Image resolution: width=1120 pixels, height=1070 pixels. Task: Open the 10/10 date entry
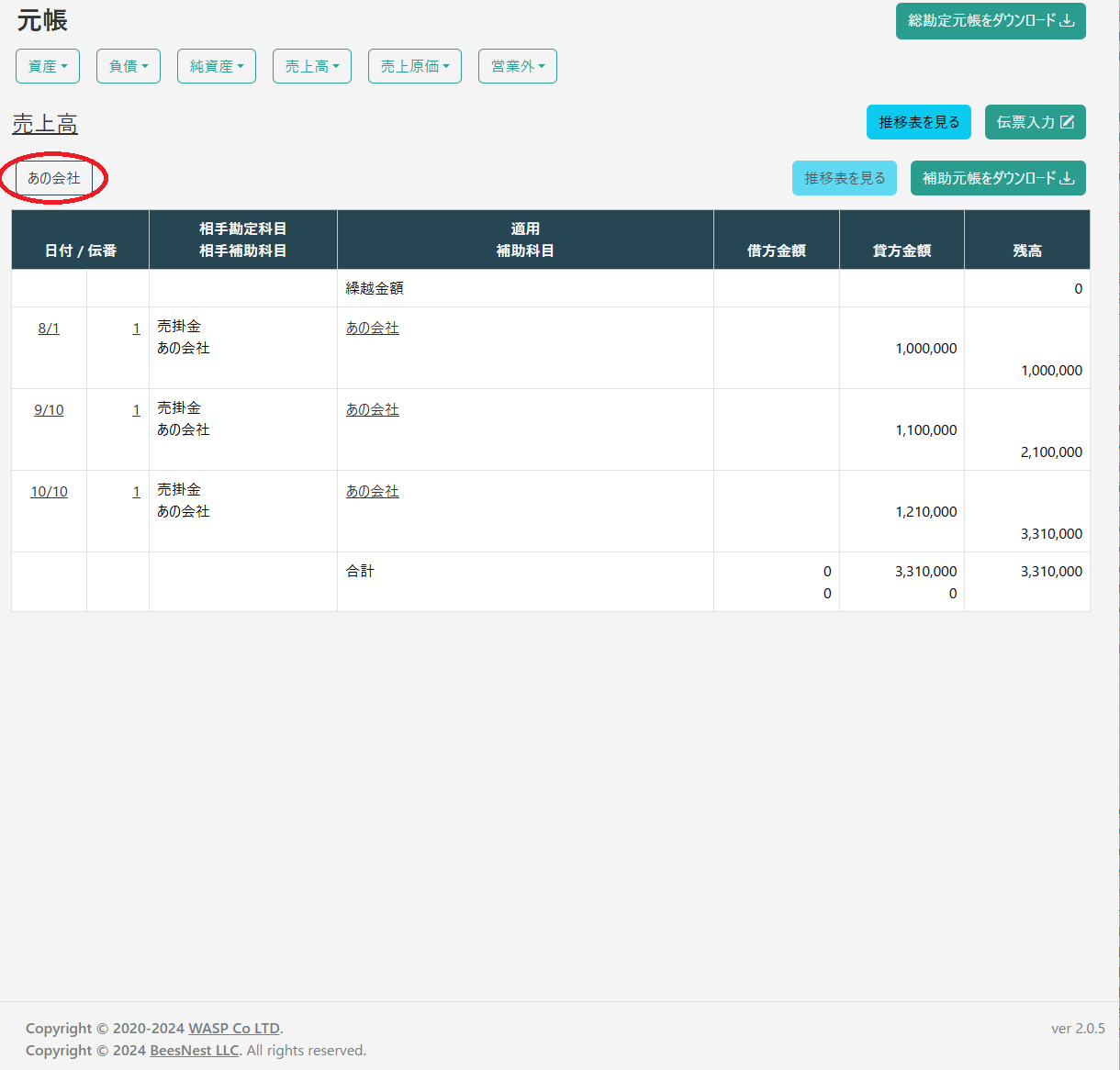pyautogui.click(x=49, y=492)
